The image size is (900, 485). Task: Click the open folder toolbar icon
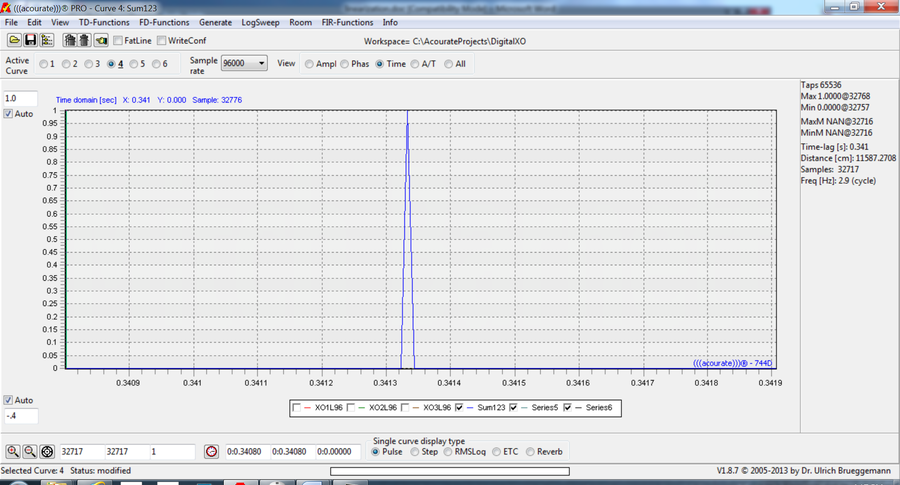tap(14, 40)
